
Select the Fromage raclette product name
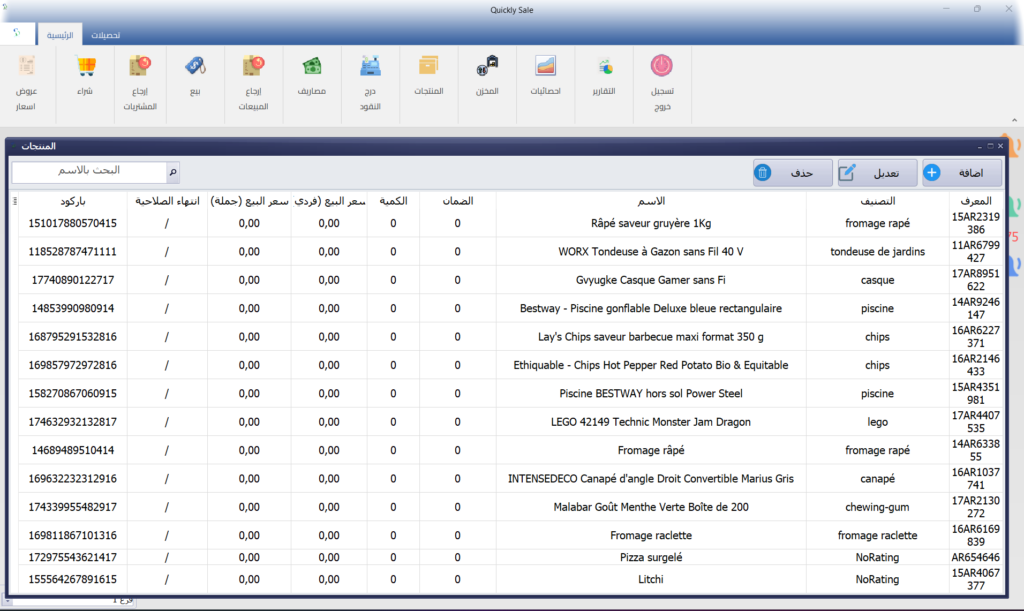[x=651, y=535]
